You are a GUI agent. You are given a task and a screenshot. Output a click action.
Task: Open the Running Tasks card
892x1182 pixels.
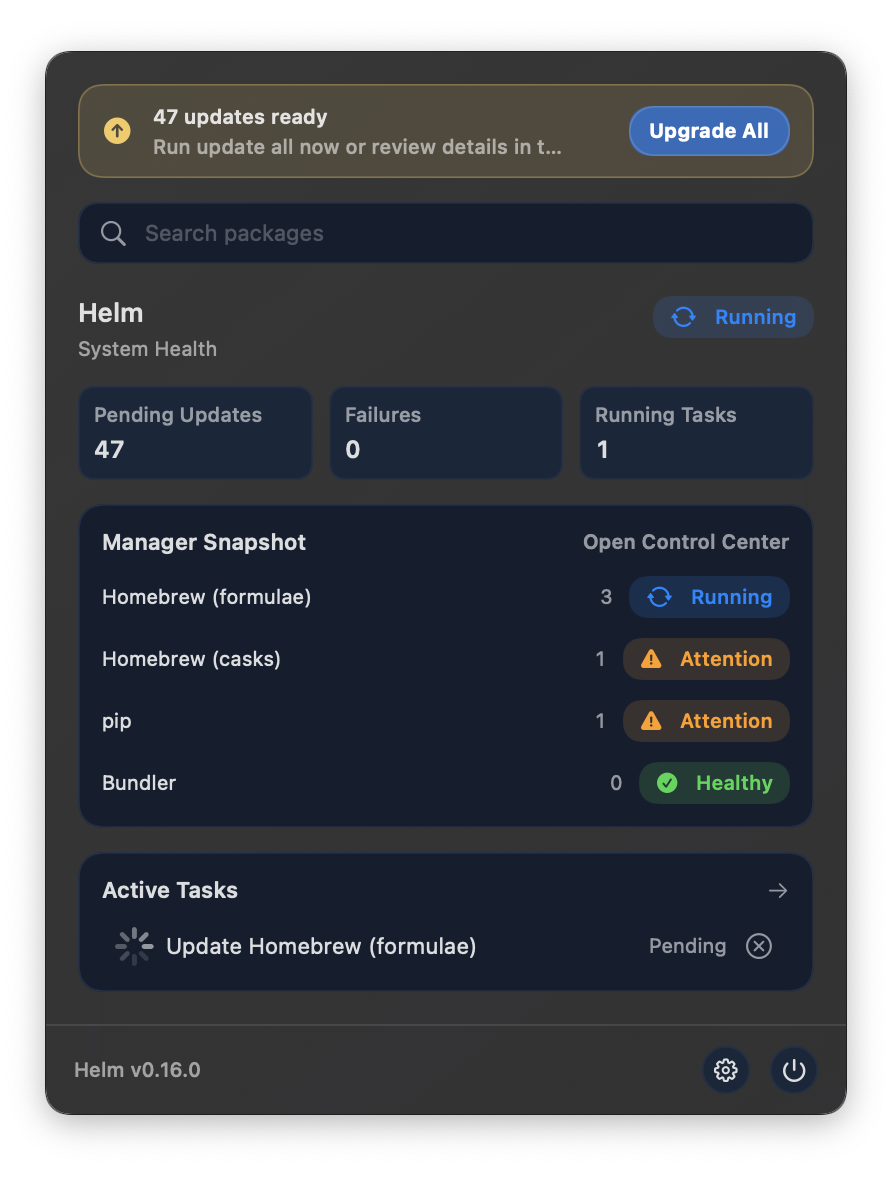click(x=696, y=432)
